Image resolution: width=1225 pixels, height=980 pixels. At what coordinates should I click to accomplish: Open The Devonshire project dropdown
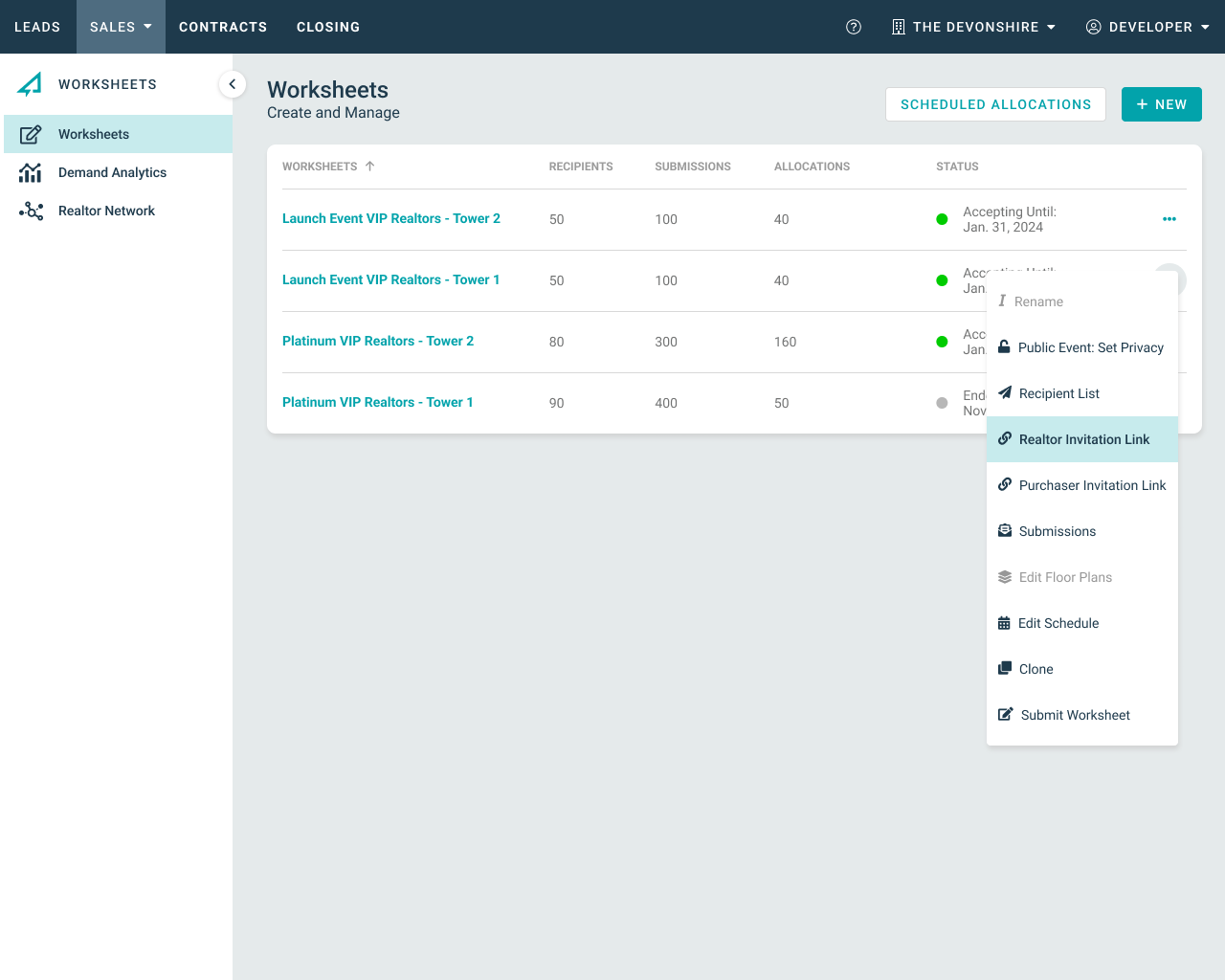tap(973, 27)
